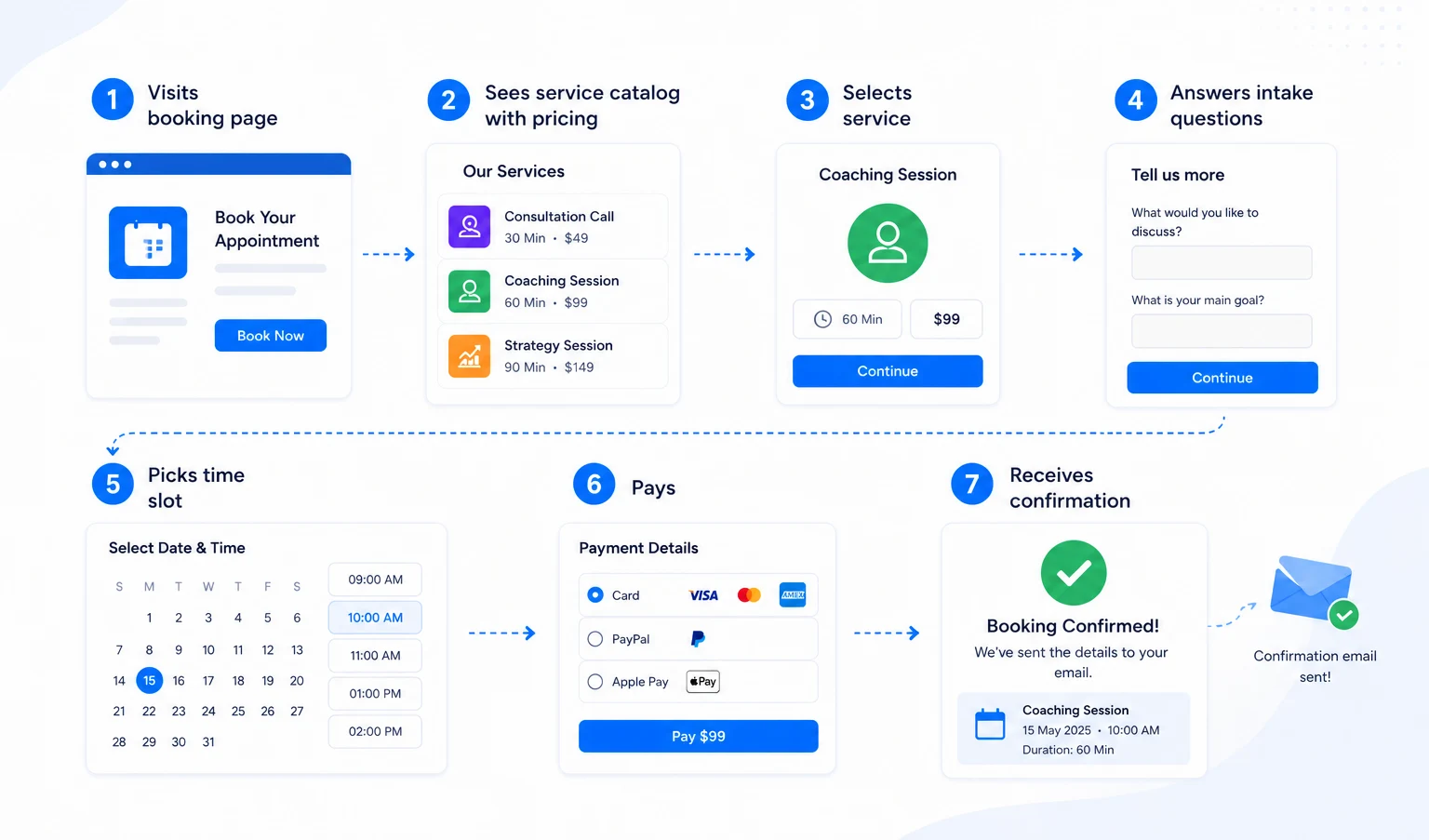
Task: Click the Apple Pay badge icon
Action: 703,682
